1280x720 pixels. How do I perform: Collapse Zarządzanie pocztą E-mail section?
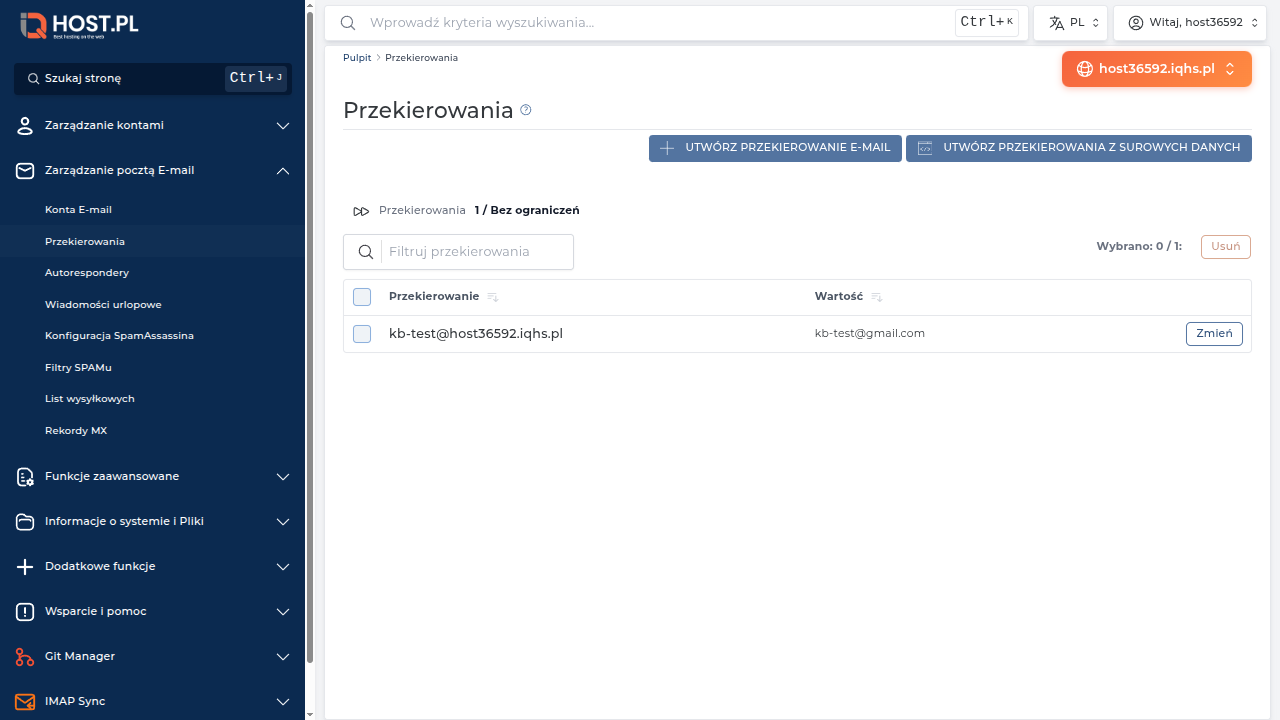click(283, 171)
